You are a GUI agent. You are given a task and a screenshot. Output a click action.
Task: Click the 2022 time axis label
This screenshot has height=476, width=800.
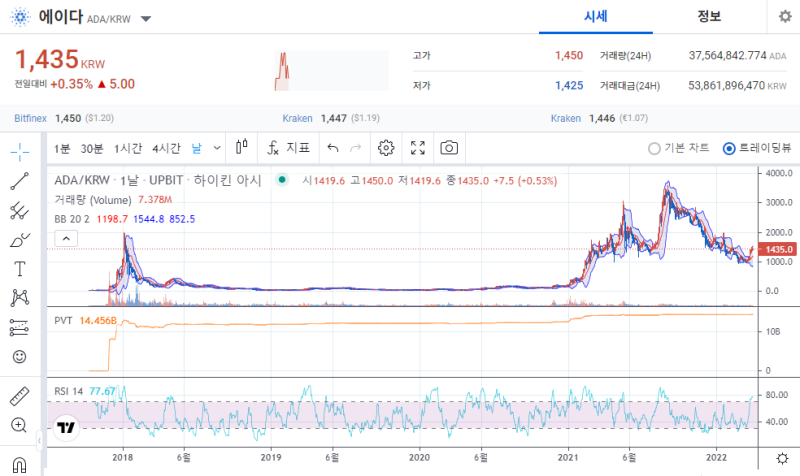click(716, 458)
